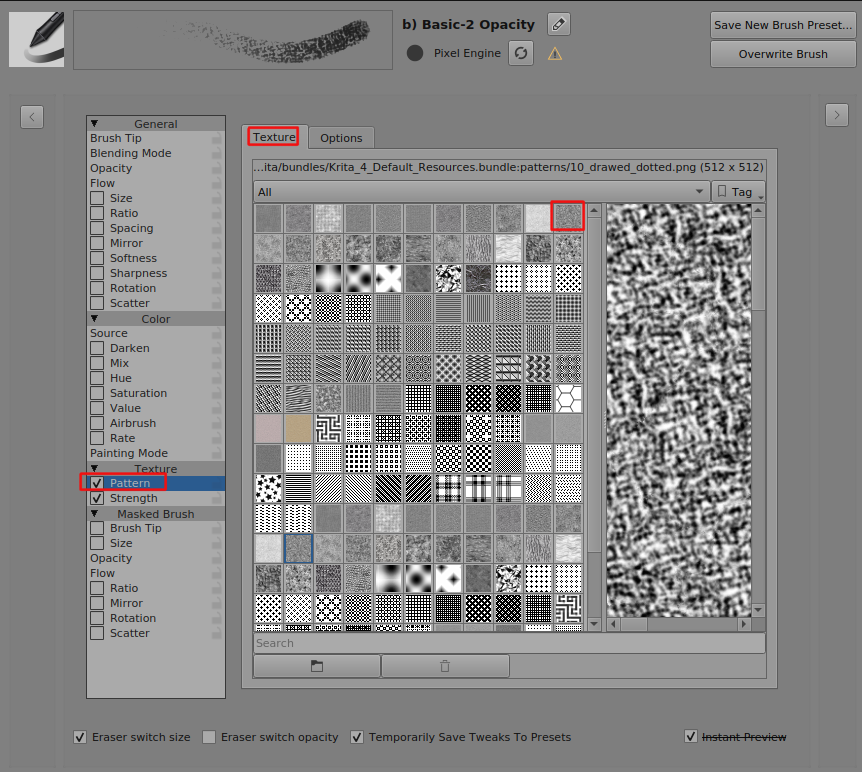
Task: Enable the Scatter checkbox under General
Action: 97,303
